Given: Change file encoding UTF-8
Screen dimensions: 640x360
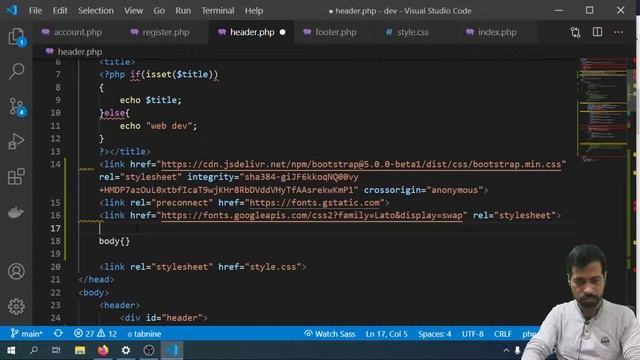Looking at the screenshot, I should click(473, 333).
